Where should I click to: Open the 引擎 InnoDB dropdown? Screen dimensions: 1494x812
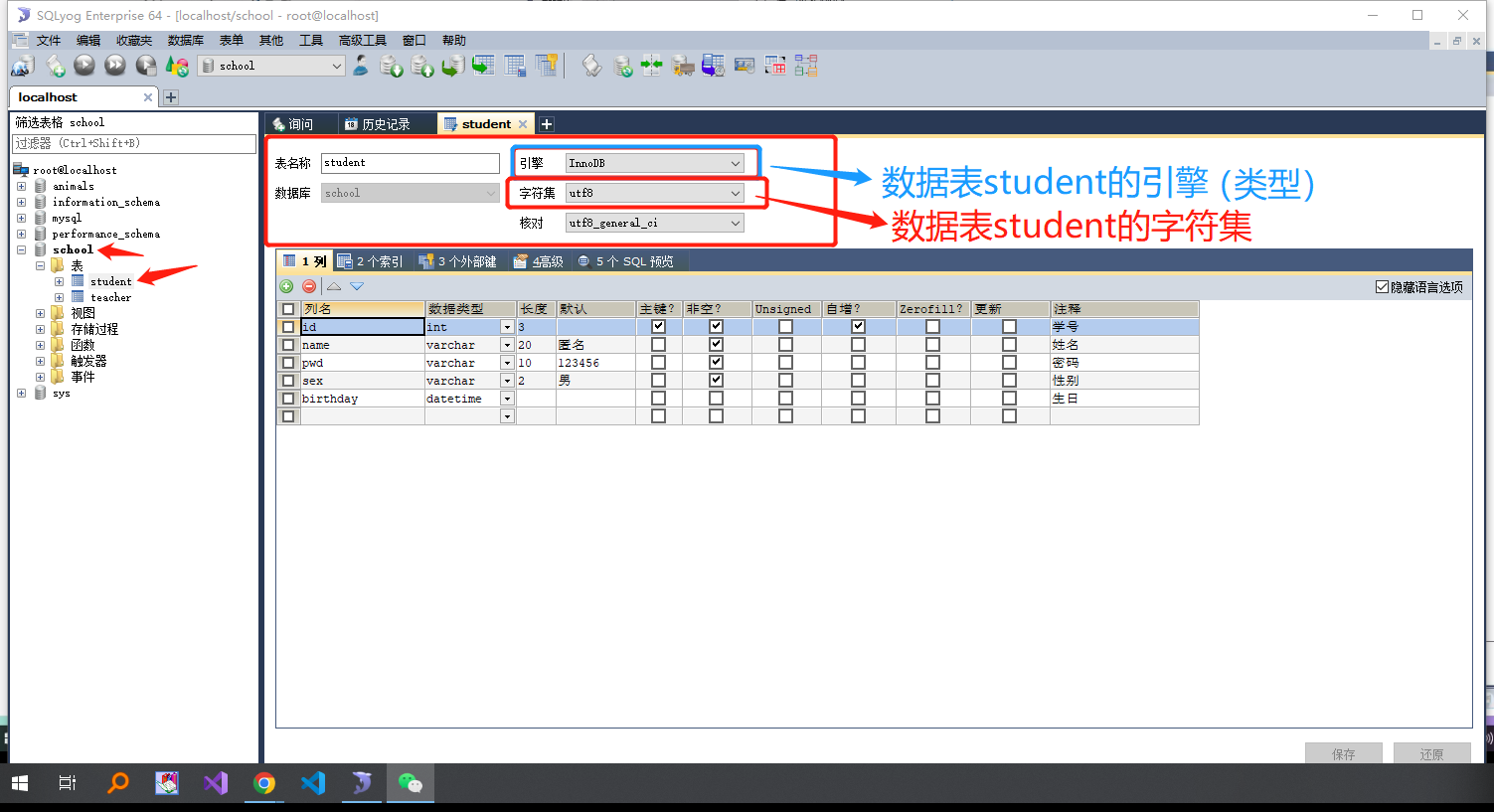coord(655,163)
